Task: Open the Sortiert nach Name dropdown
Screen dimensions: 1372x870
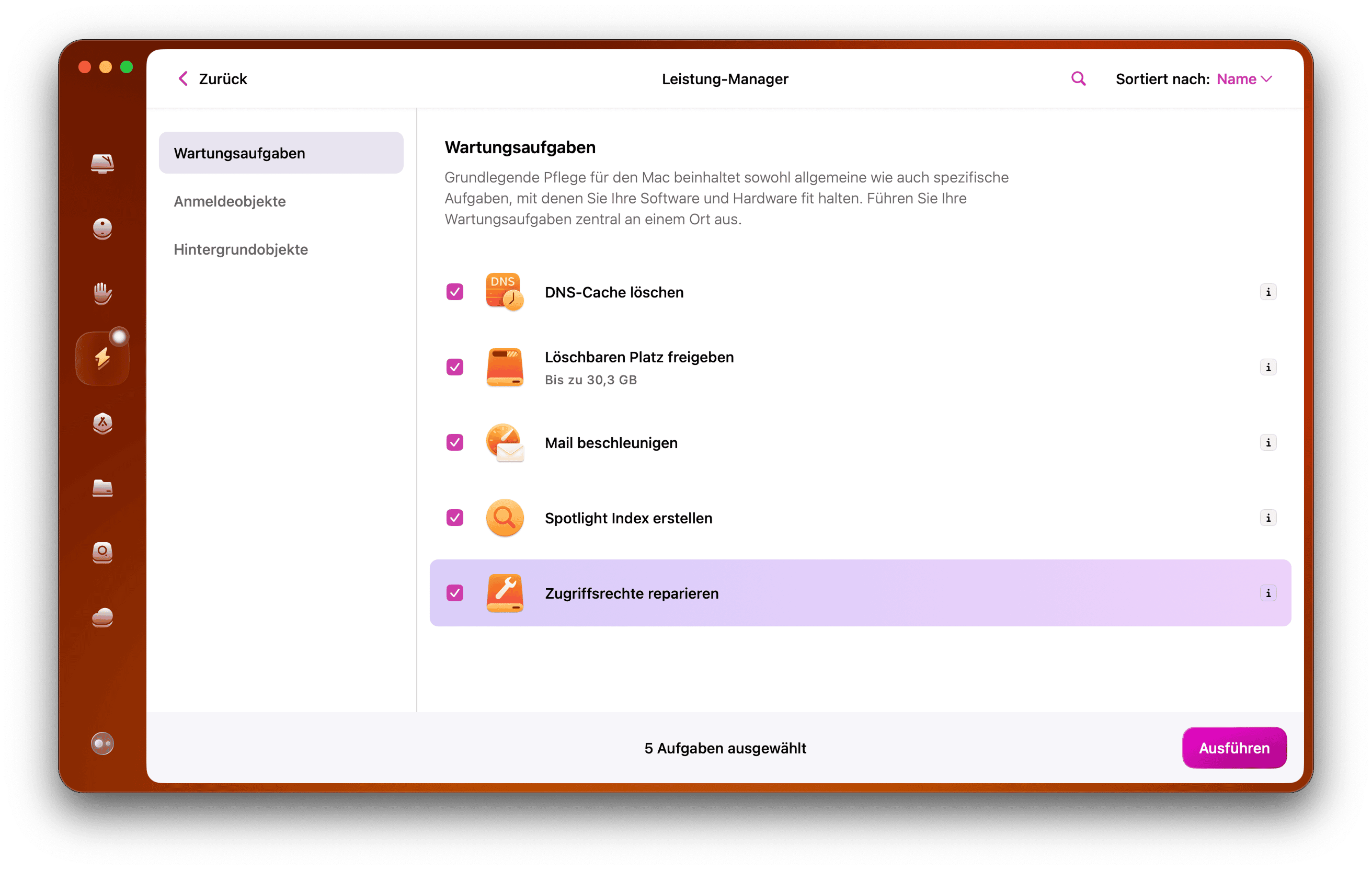Action: 1244,78
